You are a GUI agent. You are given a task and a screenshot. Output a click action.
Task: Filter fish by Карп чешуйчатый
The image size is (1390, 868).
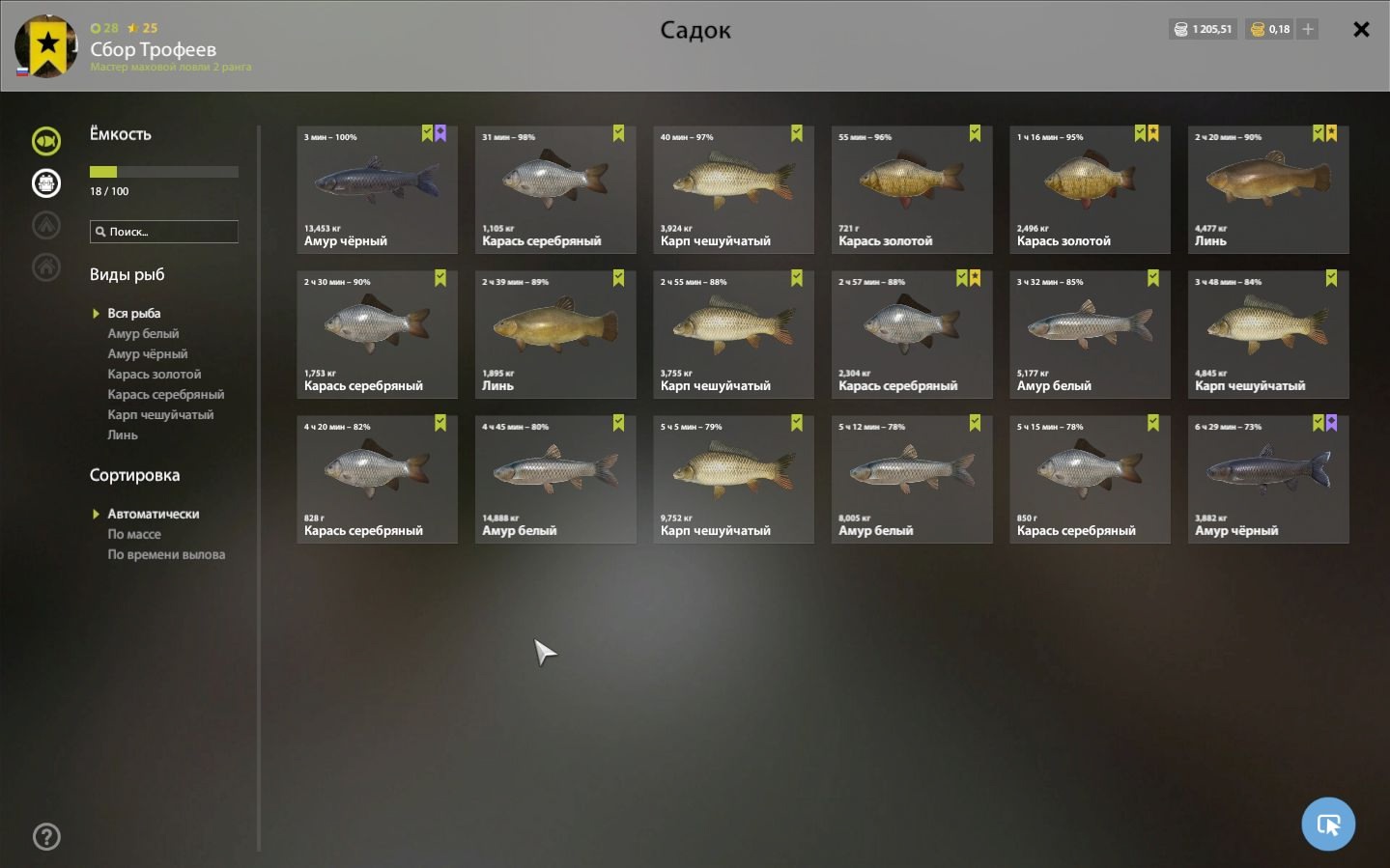click(x=160, y=414)
